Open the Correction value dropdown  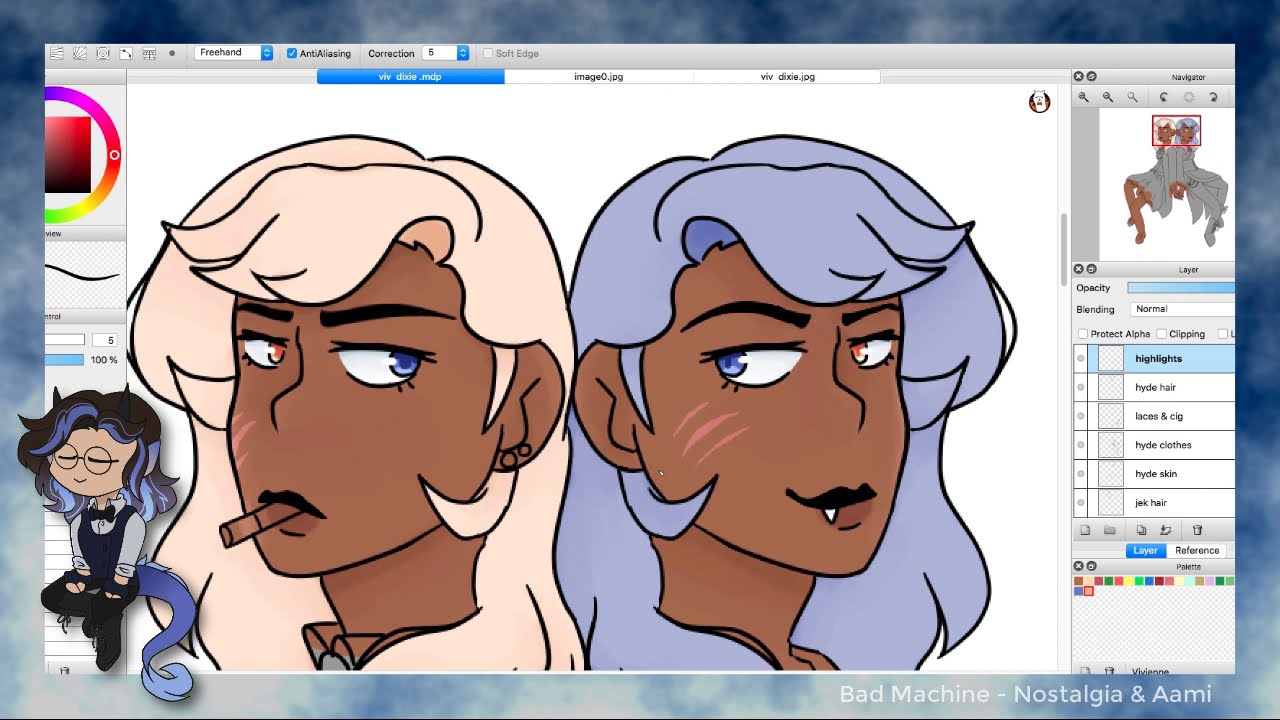tap(447, 53)
